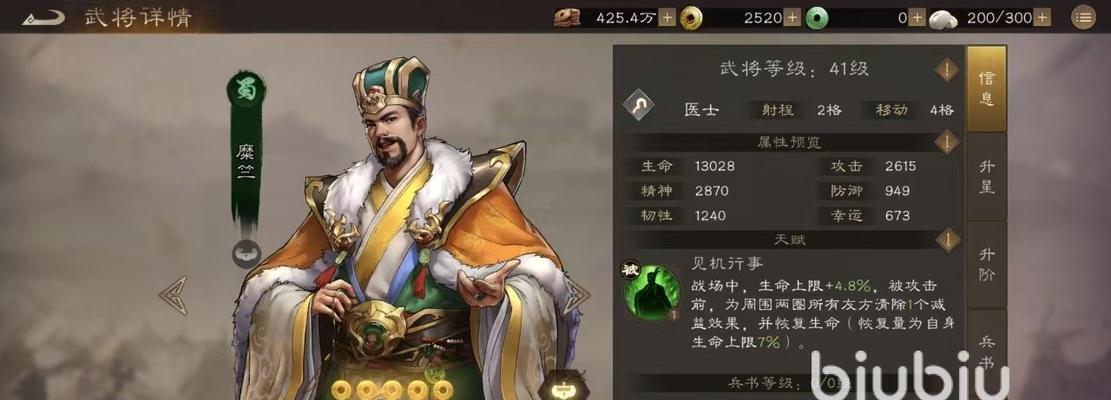Viewport: 1111px width, 400px height.
Task: Open the list menu icon at top right
Action: tap(1083, 18)
